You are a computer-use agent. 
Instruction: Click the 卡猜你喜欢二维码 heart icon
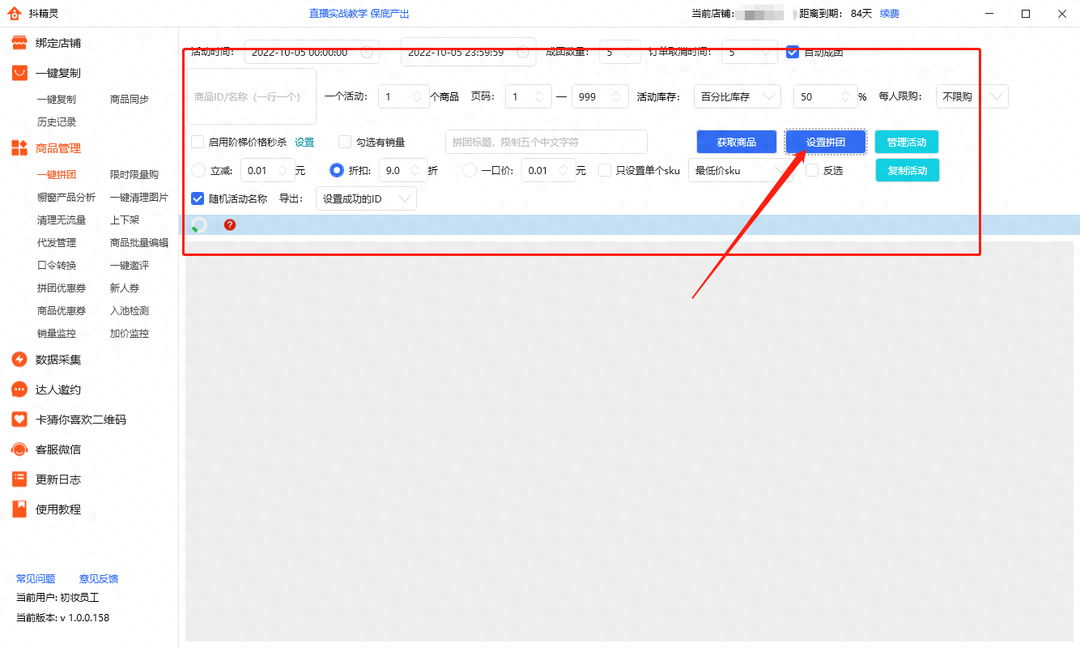coord(19,419)
